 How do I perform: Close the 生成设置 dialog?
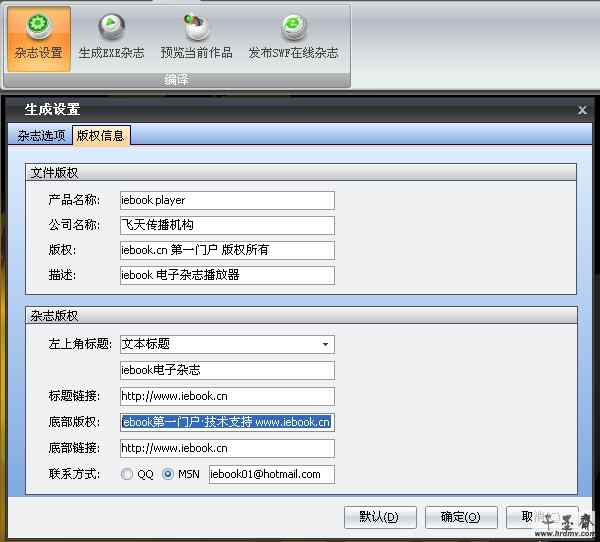click(582, 111)
